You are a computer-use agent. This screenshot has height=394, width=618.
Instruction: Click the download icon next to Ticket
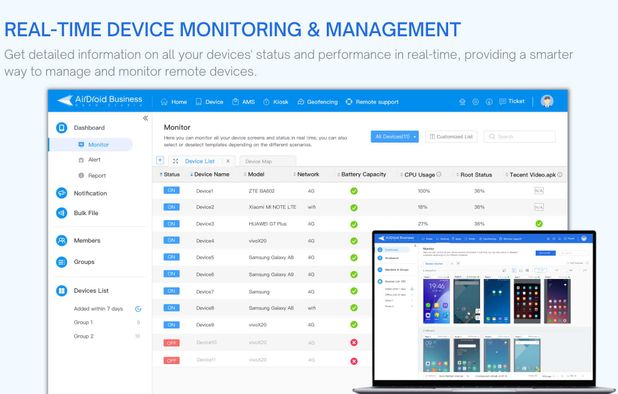489,102
